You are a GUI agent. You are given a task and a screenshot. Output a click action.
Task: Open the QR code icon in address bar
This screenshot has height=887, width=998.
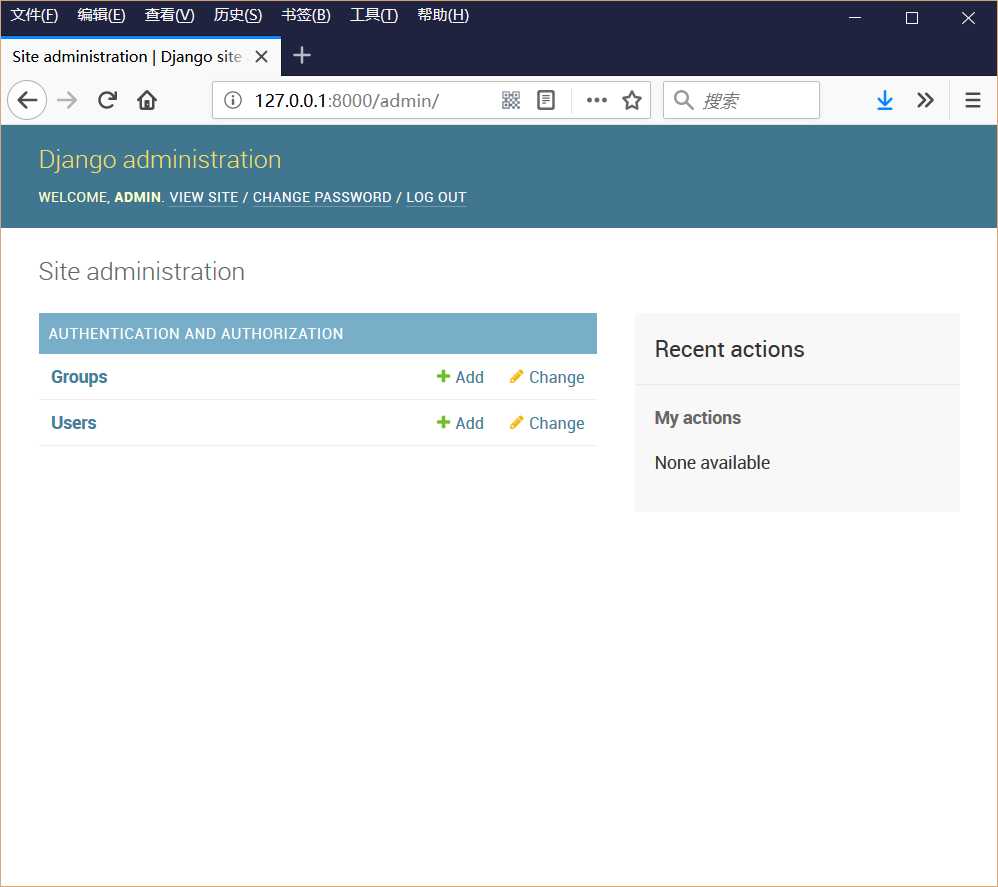pos(510,101)
